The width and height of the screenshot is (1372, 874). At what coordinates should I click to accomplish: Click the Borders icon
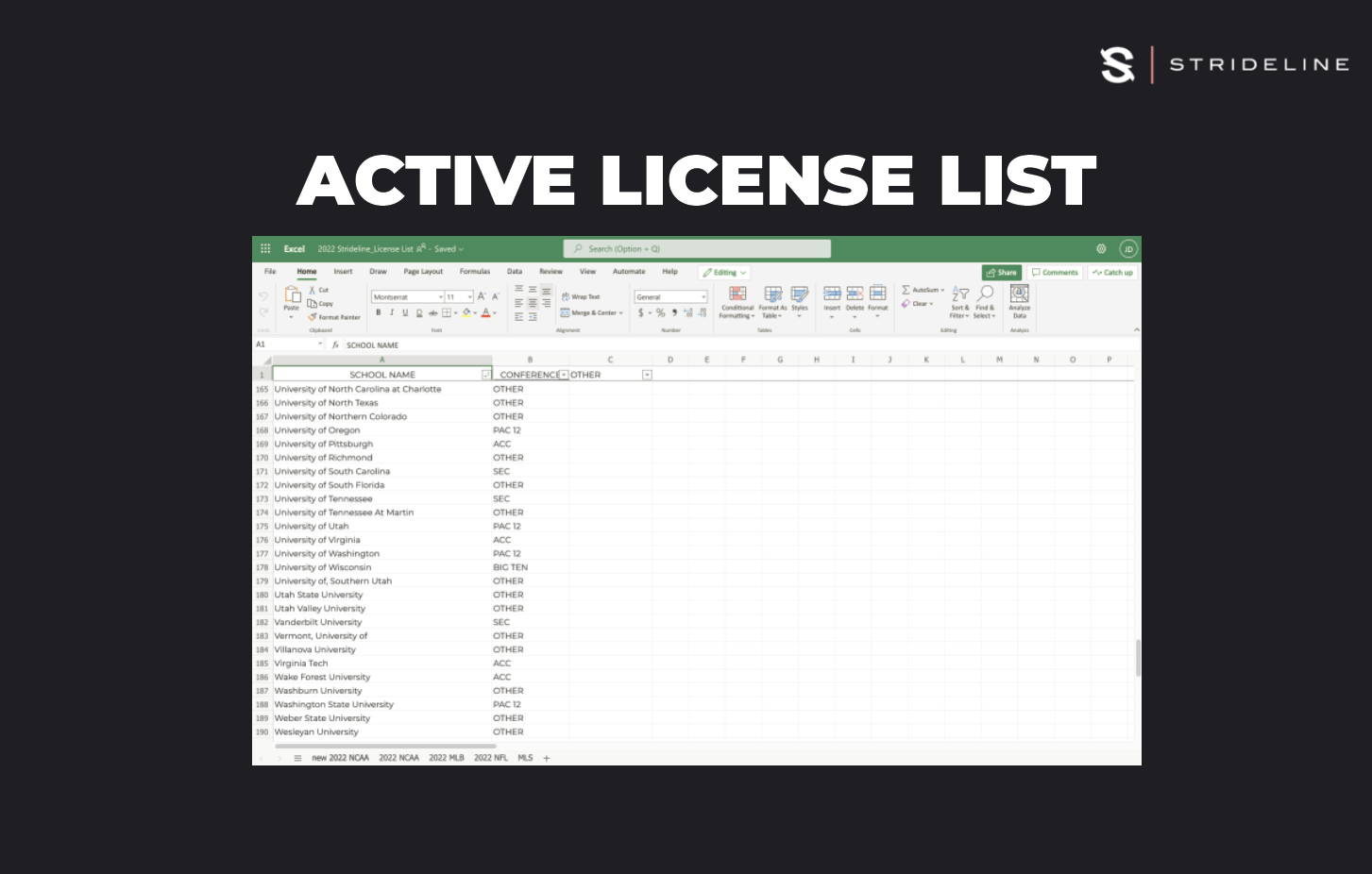coord(447,312)
